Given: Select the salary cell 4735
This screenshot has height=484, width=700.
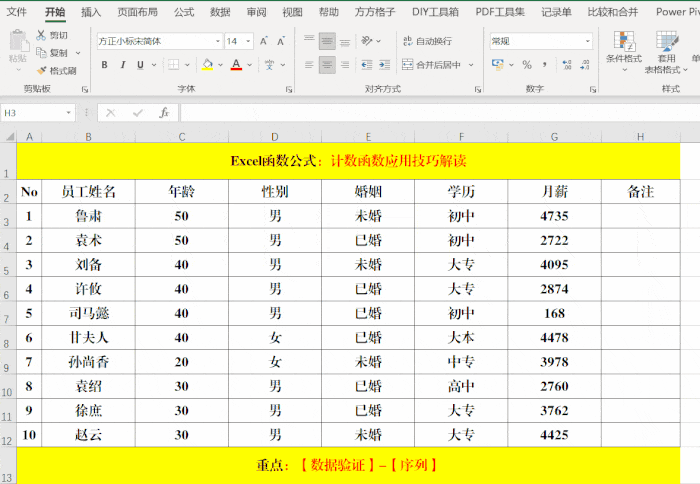Looking at the screenshot, I should coord(554,216).
